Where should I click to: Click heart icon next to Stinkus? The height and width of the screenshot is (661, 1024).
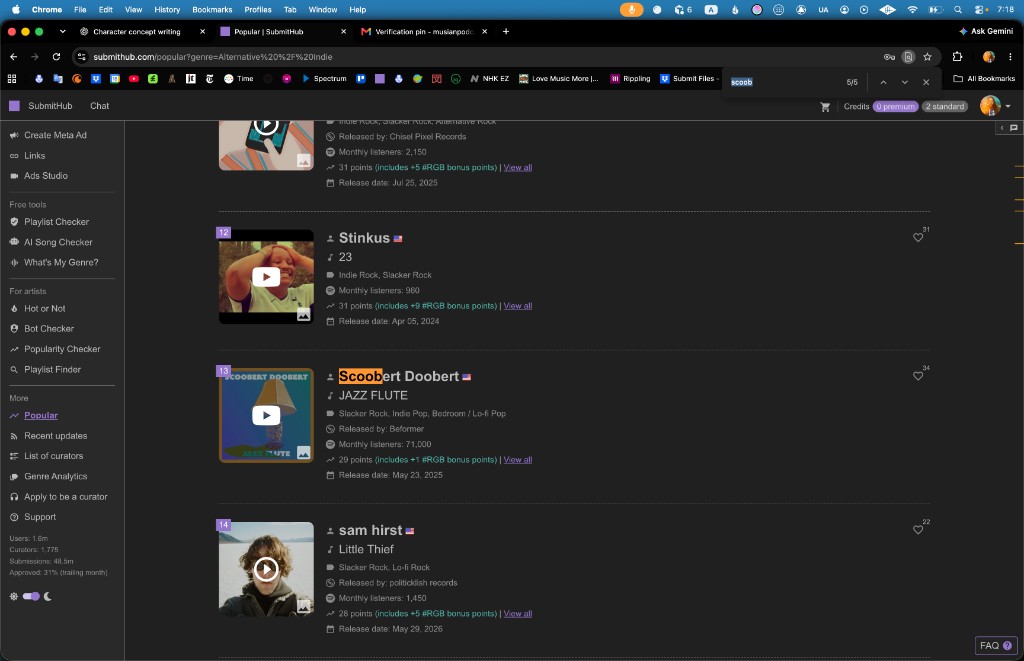pyautogui.click(x=918, y=237)
